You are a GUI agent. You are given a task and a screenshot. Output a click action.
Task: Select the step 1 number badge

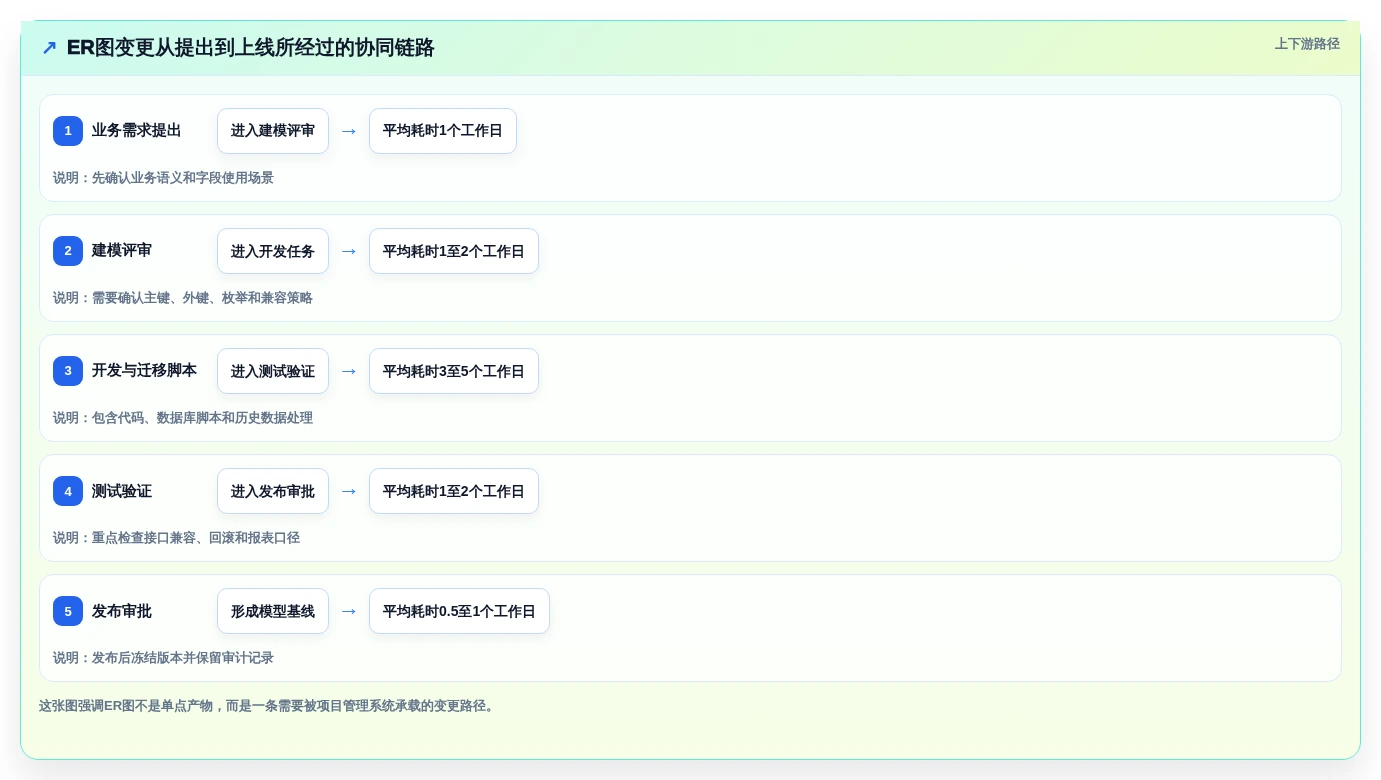[68, 131]
